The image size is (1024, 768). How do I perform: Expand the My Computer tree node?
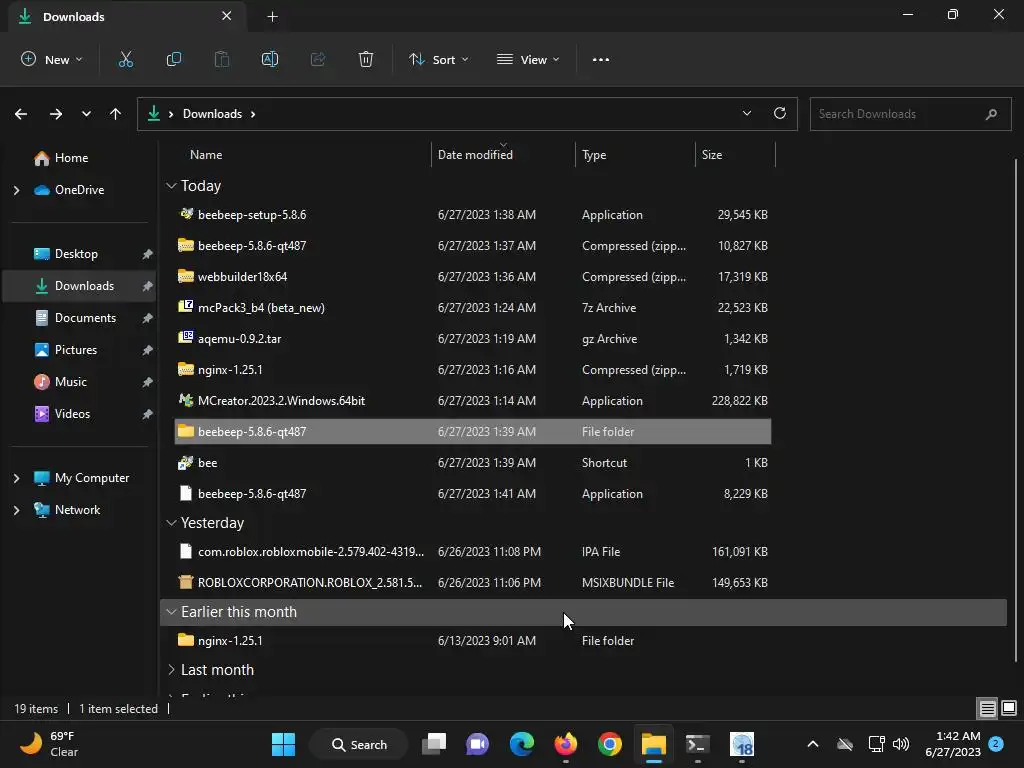(x=16, y=478)
